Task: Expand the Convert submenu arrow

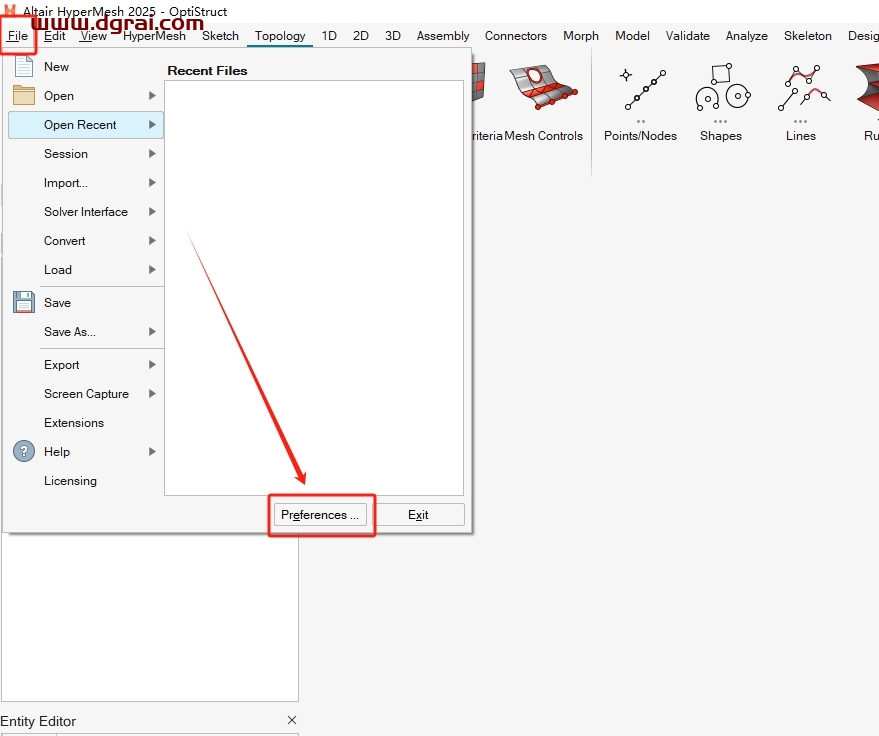Action: pyautogui.click(x=152, y=240)
